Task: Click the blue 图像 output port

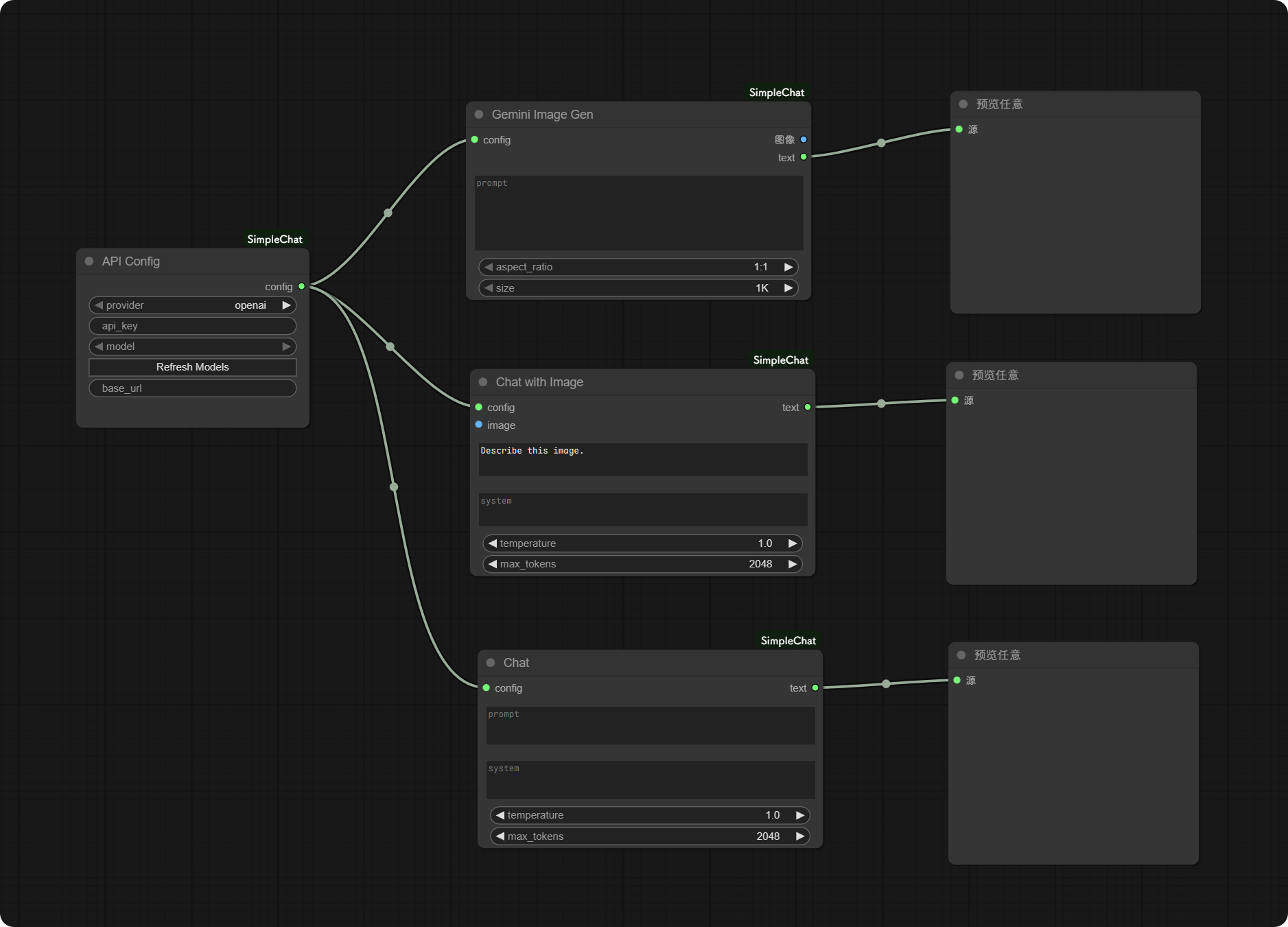Action: click(x=804, y=140)
